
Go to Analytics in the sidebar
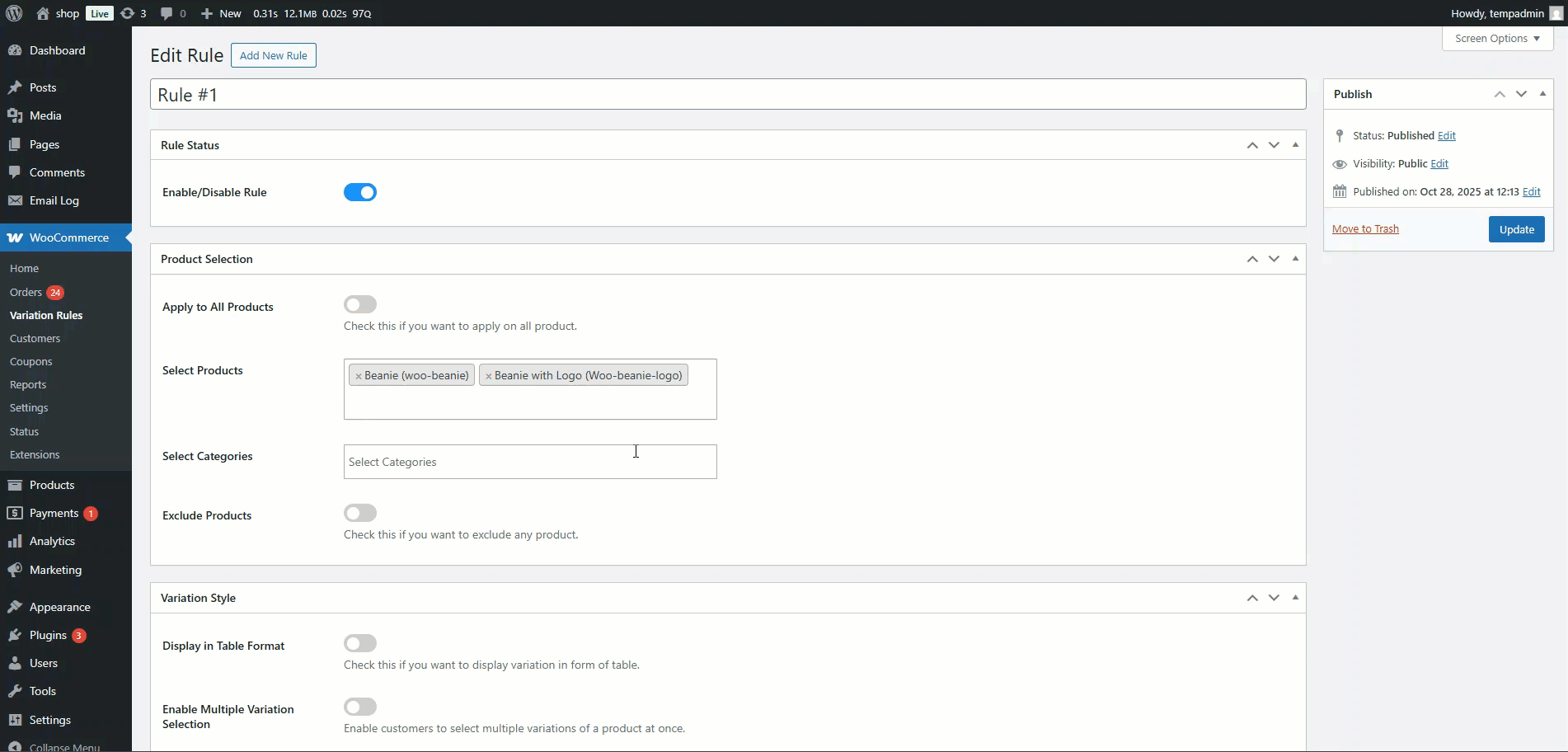[52, 541]
